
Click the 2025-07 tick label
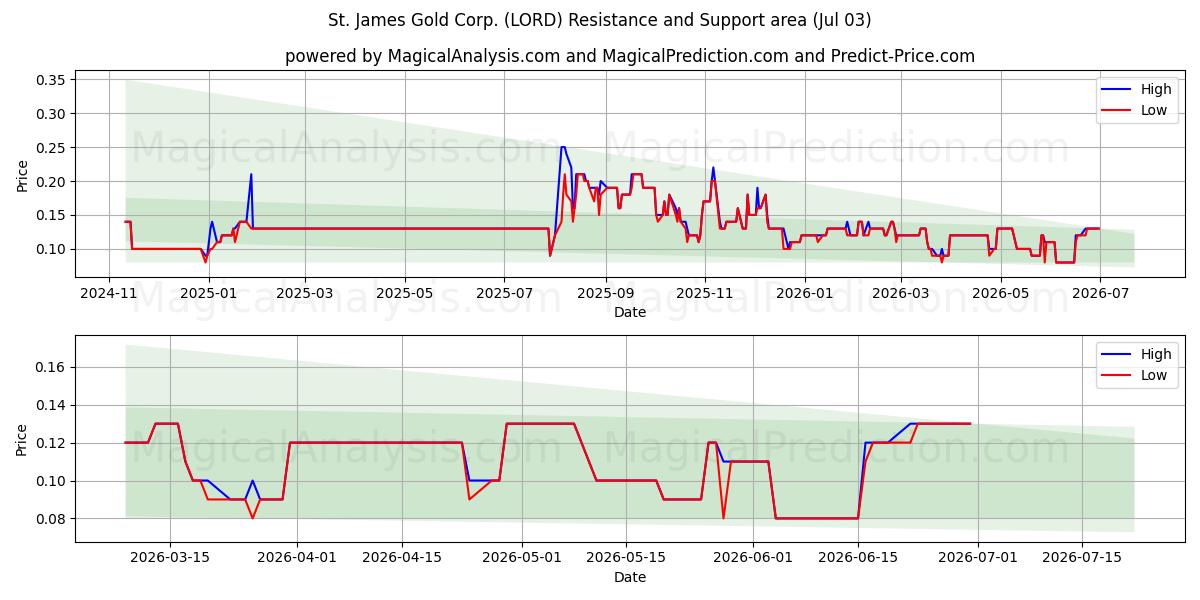(504, 293)
